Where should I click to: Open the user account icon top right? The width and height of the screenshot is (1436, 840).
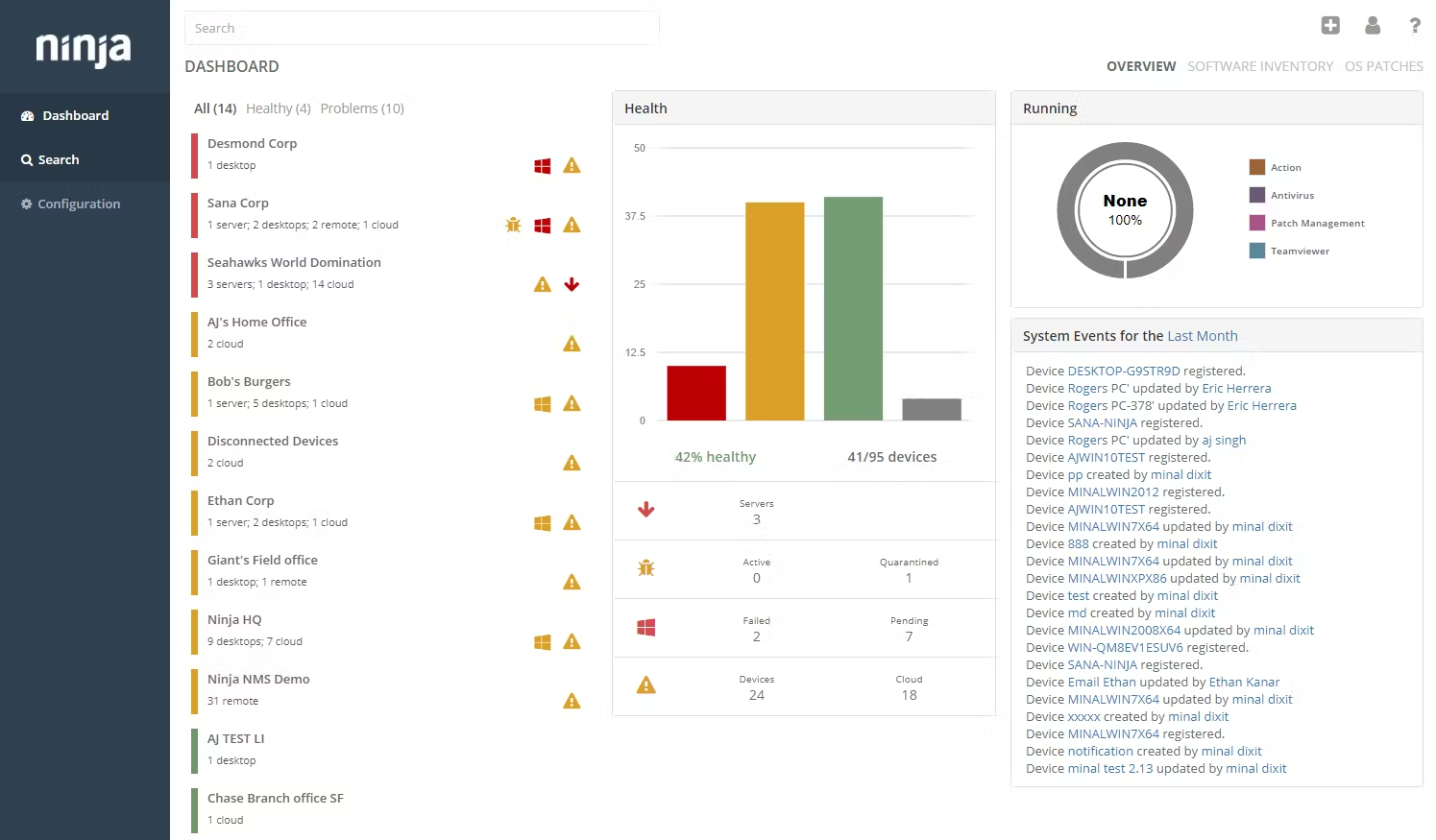click(1373, 26)
